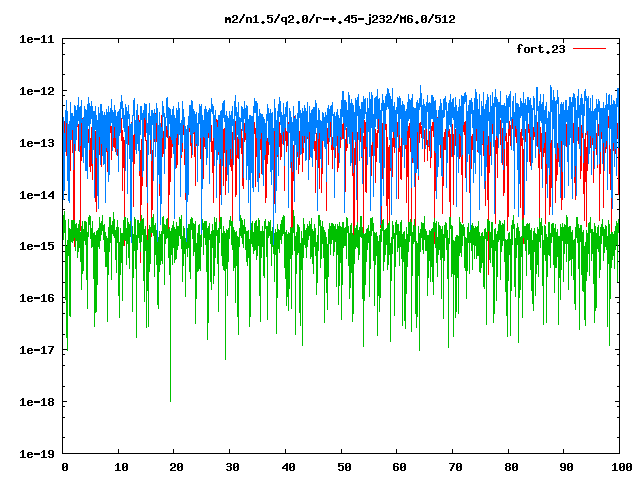Click the y-axis label 1e-14
Viewport: 640px width, 480px height.
click(37, 195)
